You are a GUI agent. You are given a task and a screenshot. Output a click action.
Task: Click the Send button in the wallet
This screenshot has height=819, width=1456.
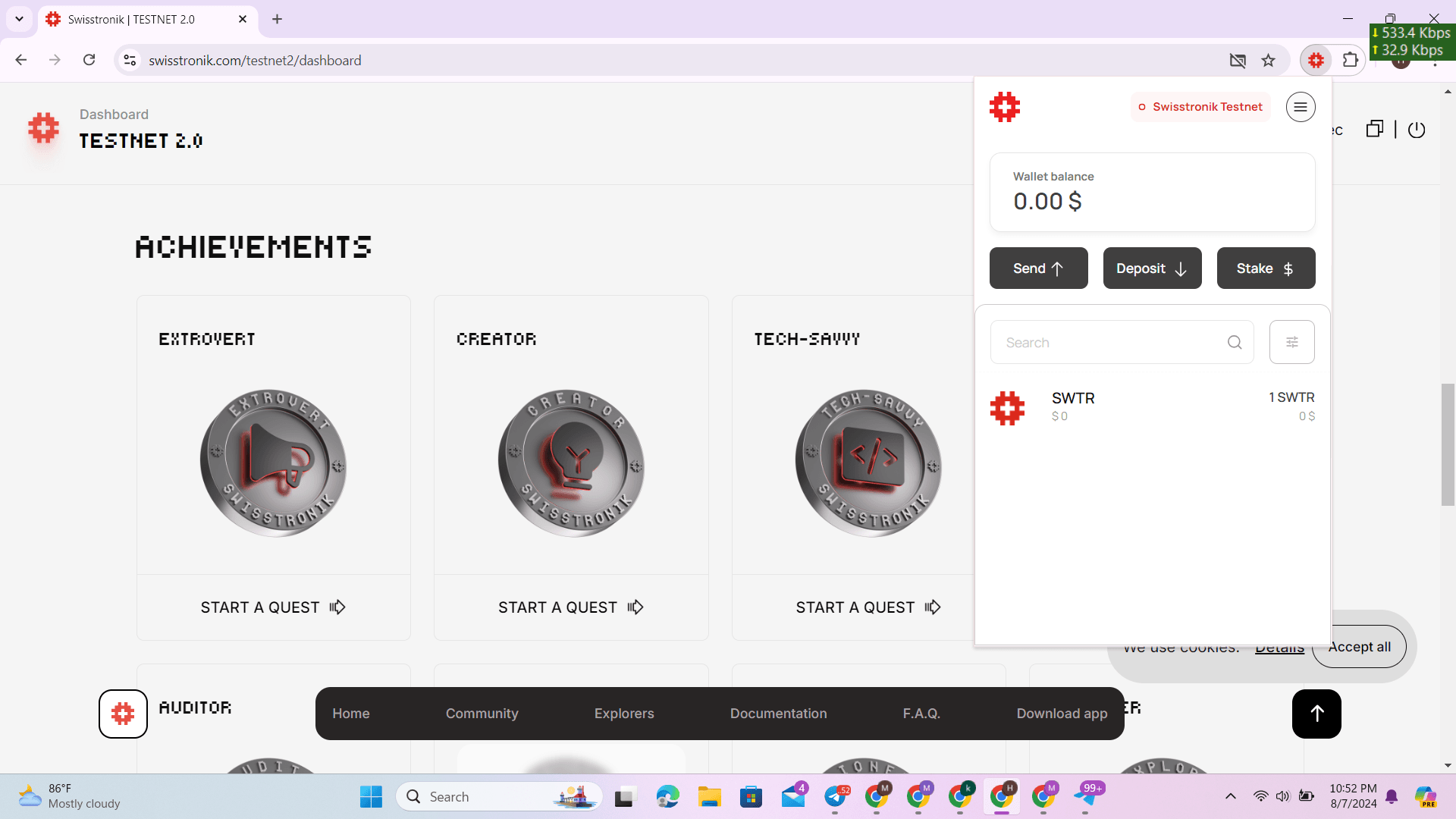tap(1038, 268)
